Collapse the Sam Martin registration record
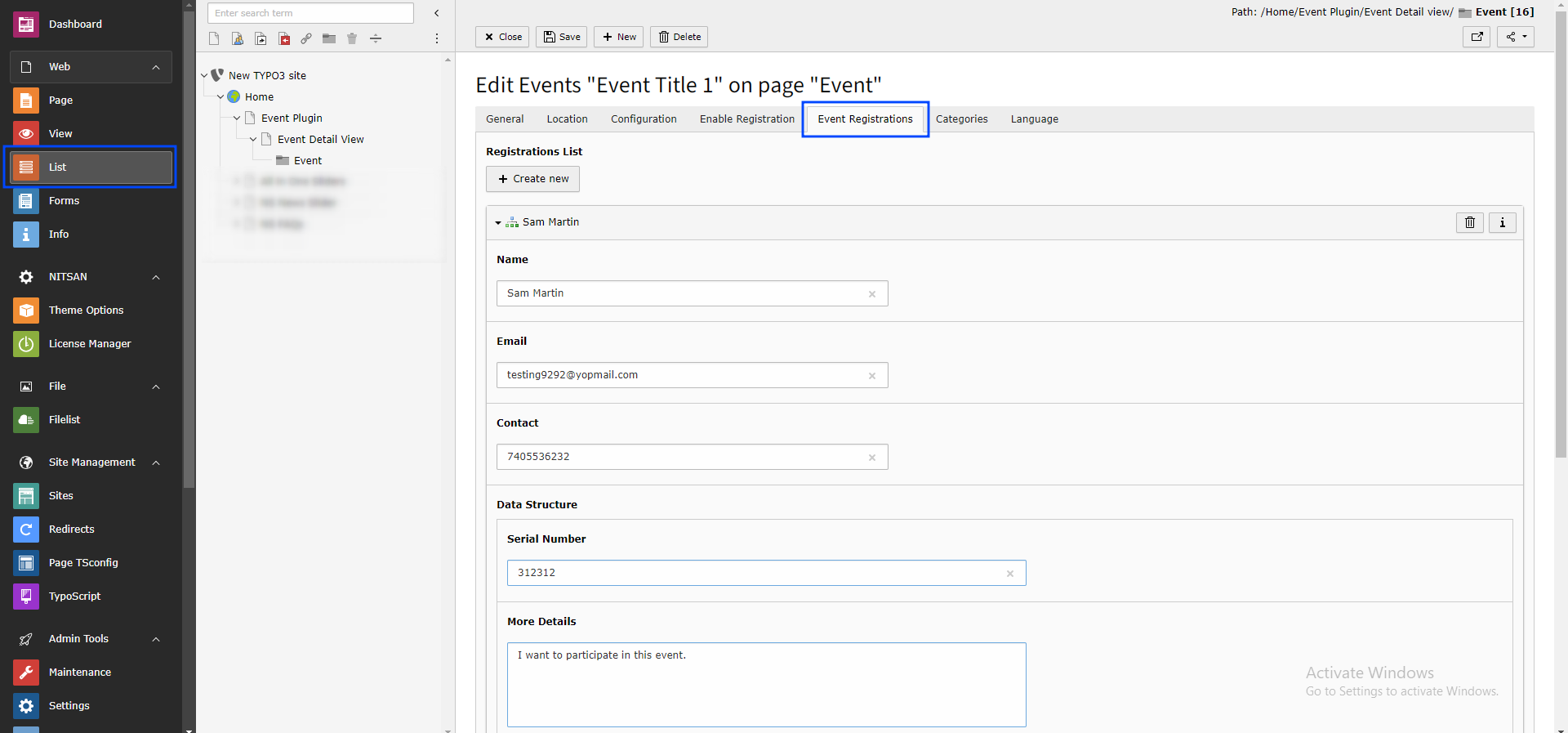This screenshot has height=733, width=1568. 498,222
